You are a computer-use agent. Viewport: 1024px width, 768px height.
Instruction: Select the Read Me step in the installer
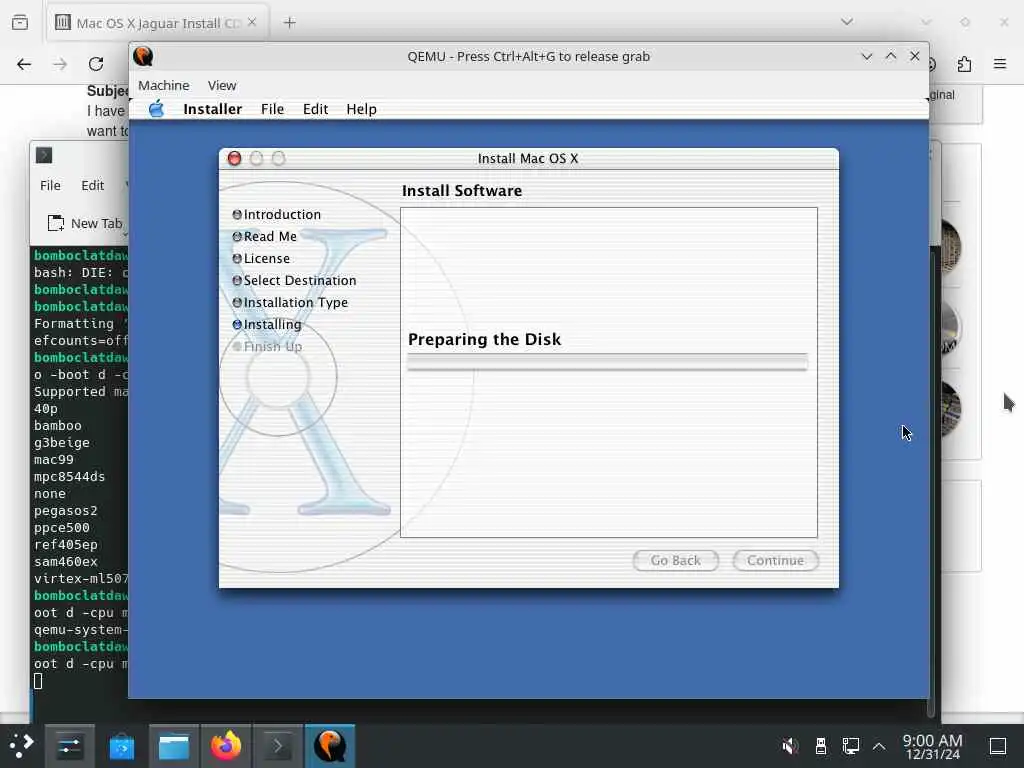click(264, 236)
